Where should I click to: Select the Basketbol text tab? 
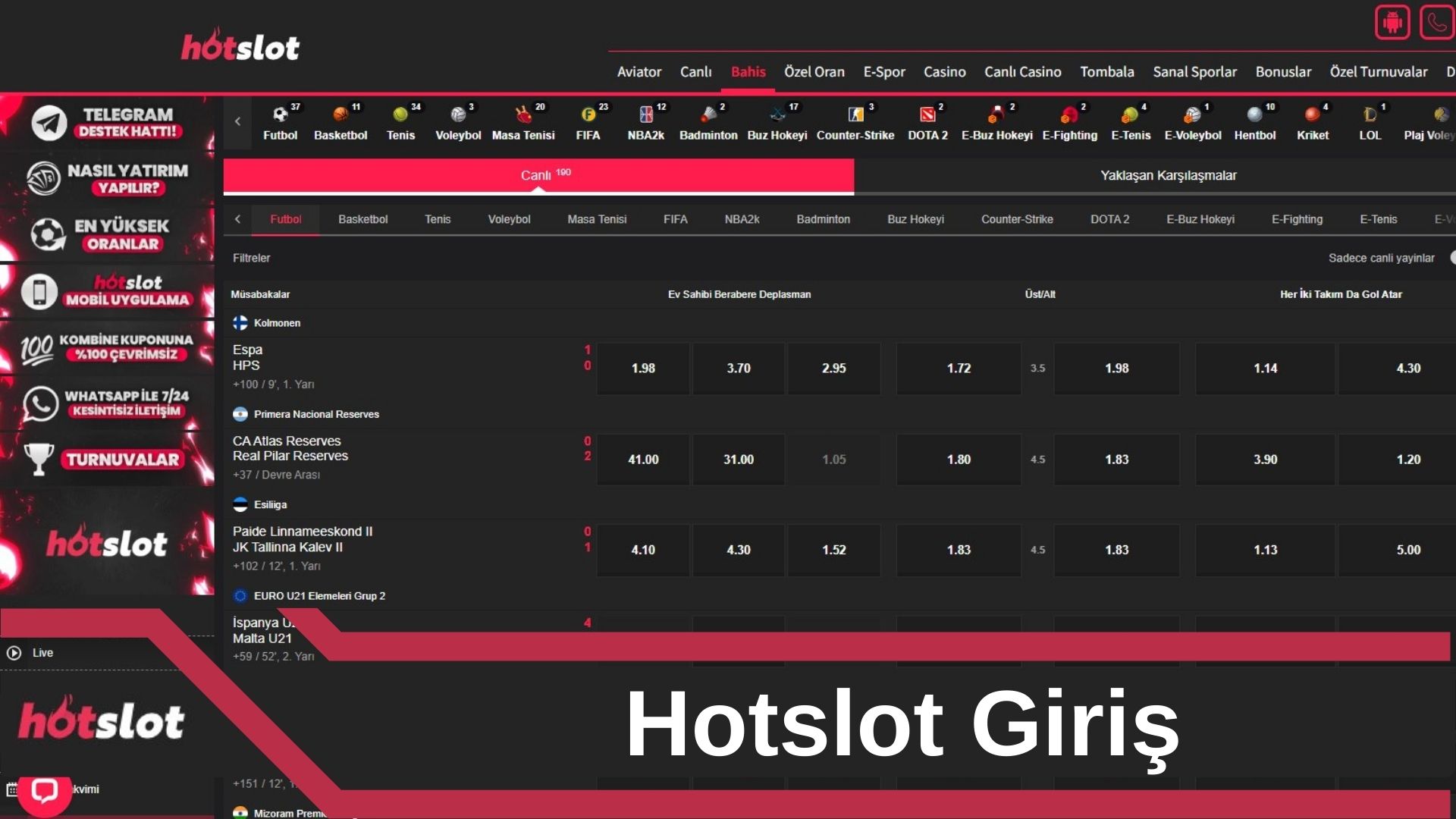click(362, 219)
